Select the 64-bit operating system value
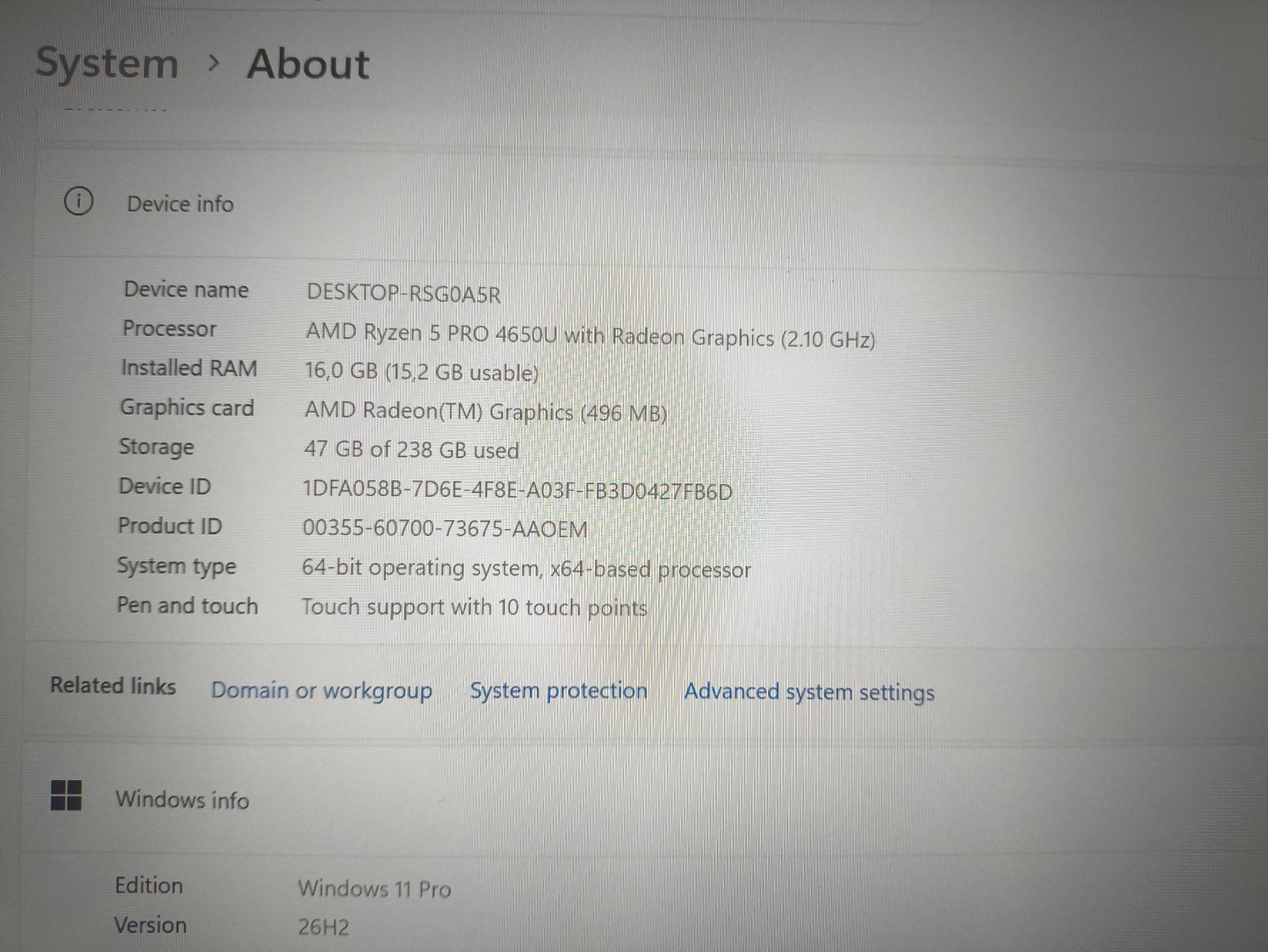Viewport: 1268px width, 952px height. 526,568
